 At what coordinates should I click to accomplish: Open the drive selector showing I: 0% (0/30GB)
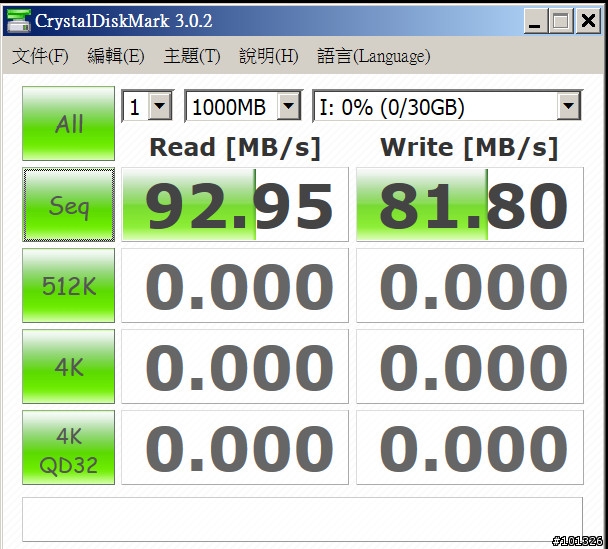point(447,106)
